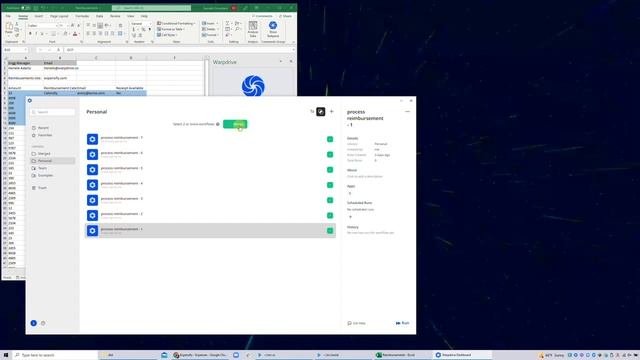Click gear icon of process reimbursement - 3
640x360 pixels.
[x=93, y=200]
